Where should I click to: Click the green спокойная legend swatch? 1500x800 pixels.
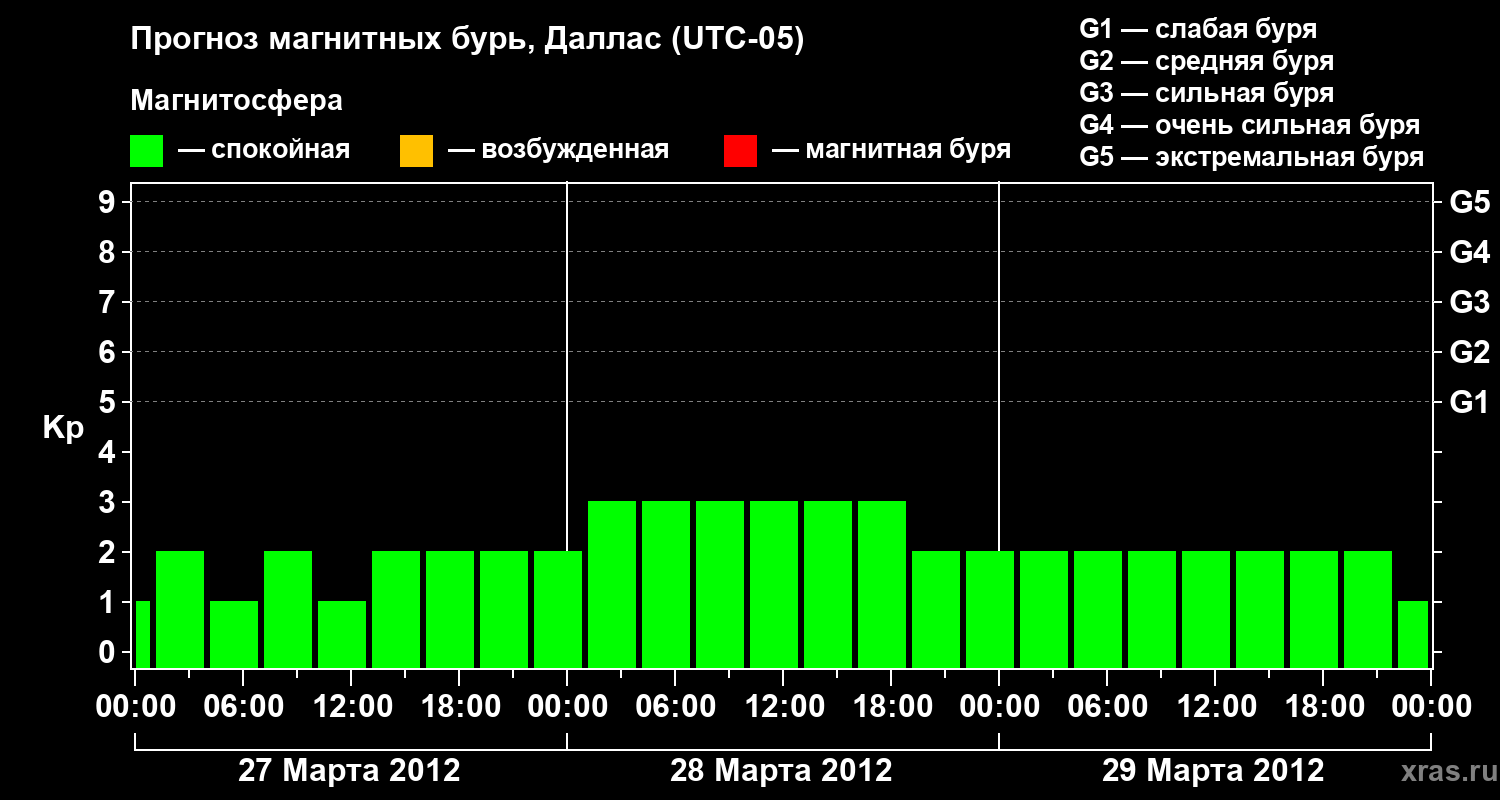tap(147, 151)
